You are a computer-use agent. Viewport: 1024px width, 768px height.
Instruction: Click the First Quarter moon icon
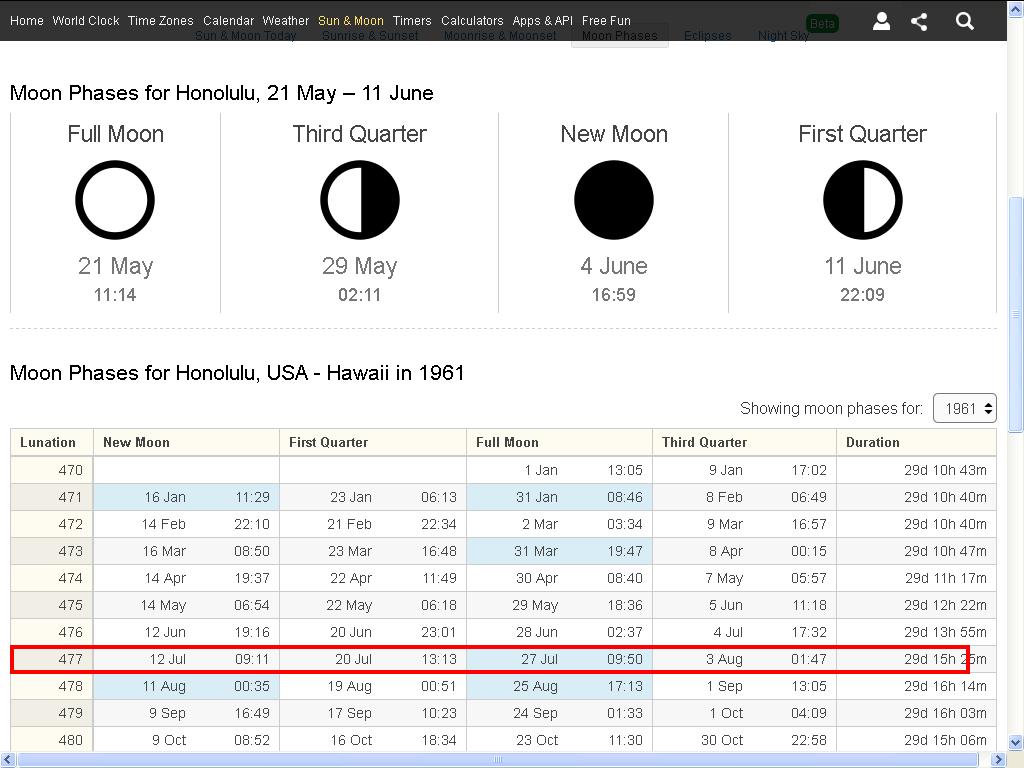(x=862, y=201)
